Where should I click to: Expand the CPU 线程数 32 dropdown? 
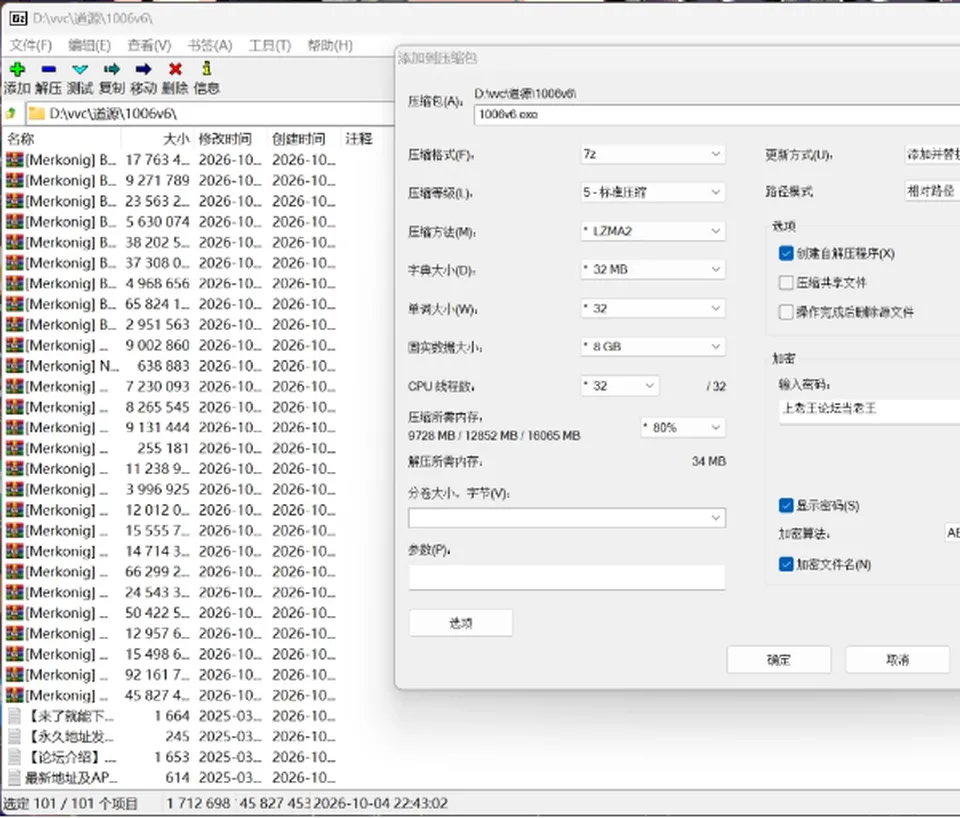pyautogui.click(x=620, y=386)
